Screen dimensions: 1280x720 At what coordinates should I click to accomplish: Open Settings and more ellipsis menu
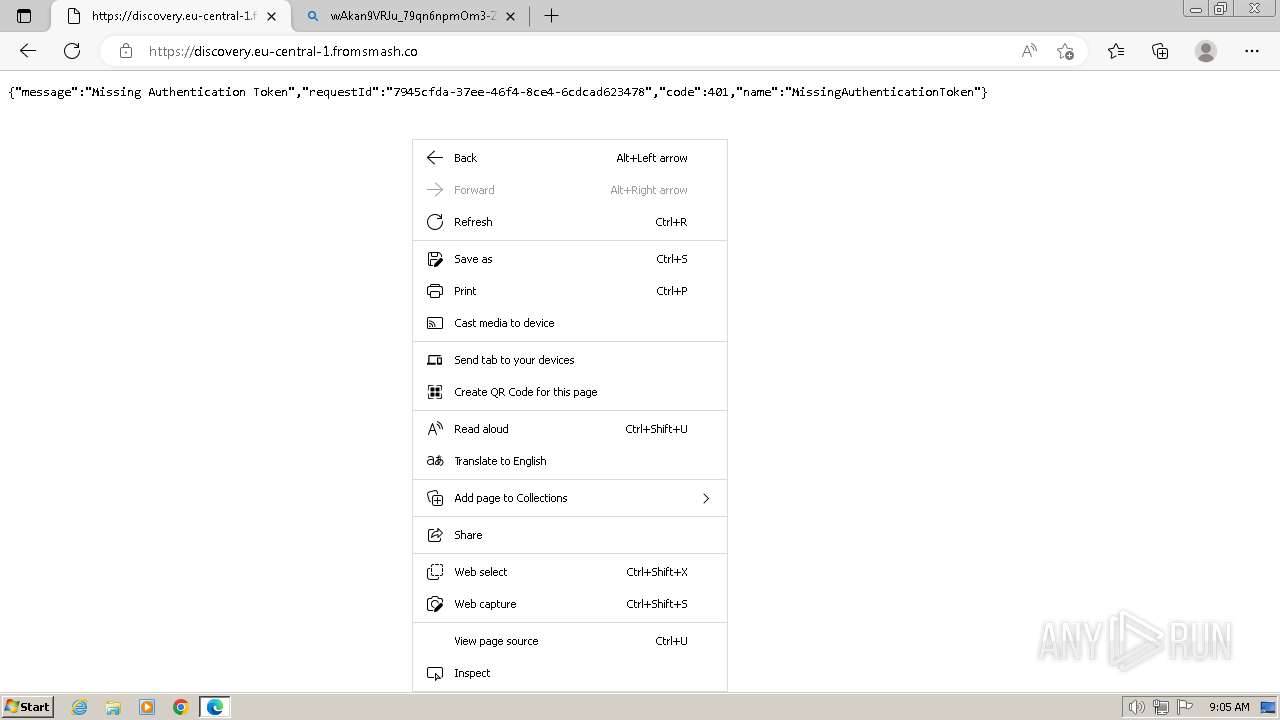pos(1252,51)
